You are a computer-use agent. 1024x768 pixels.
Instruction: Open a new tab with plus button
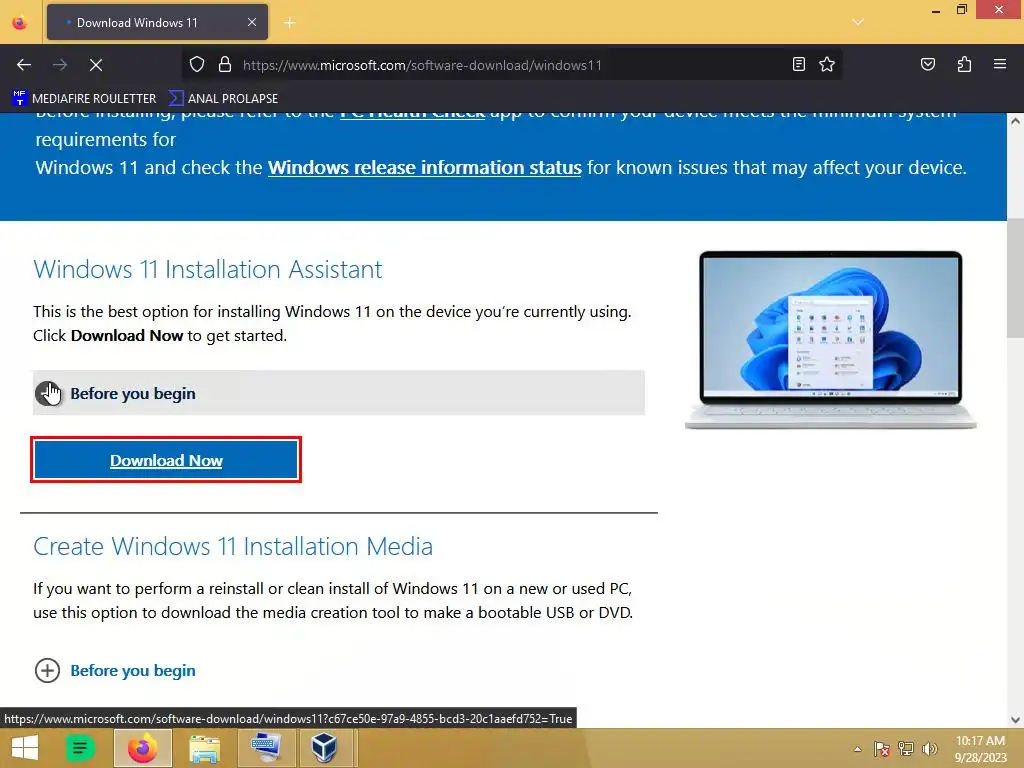point(290,23)
